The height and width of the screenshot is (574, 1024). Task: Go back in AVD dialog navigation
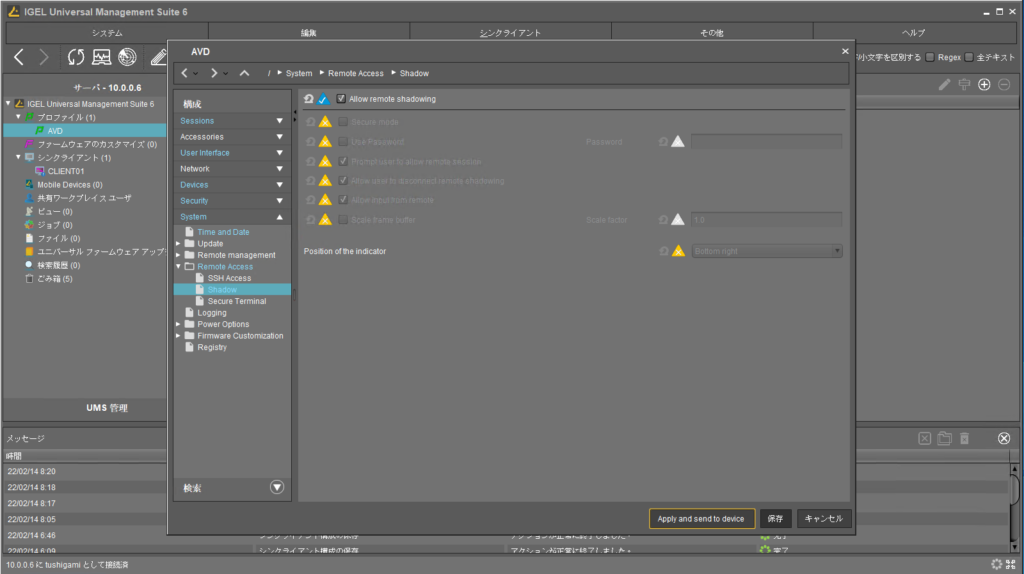coord(184,73)
